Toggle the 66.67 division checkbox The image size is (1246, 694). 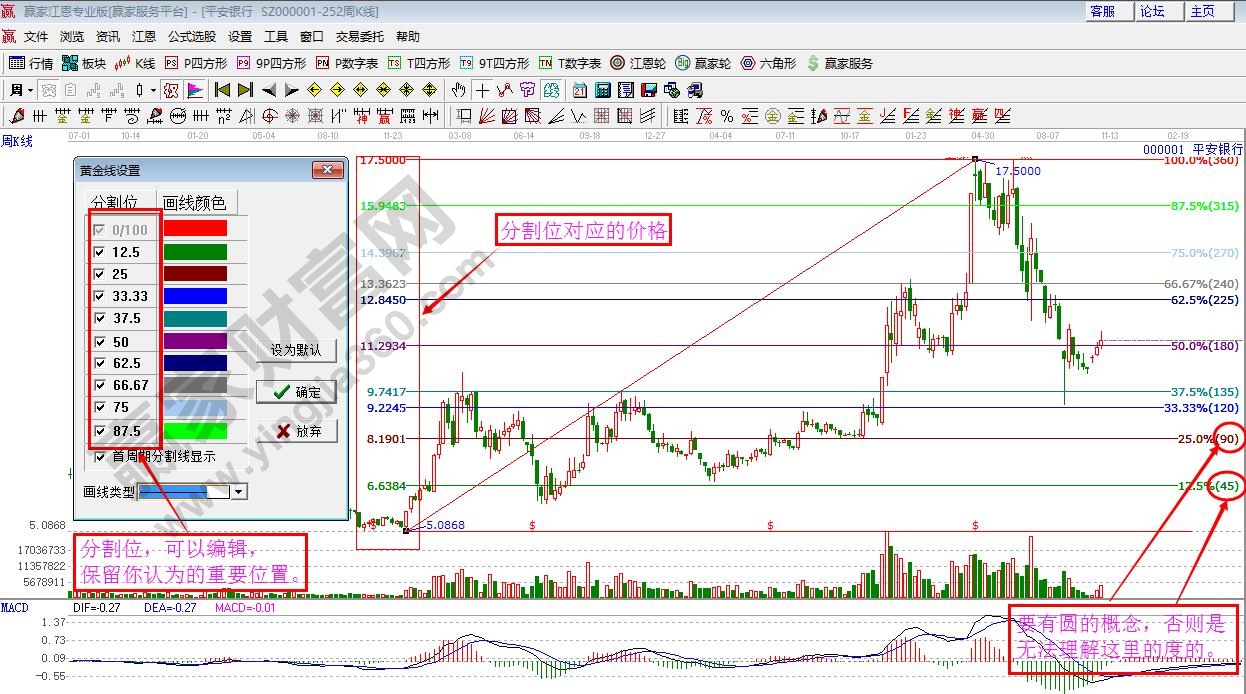(x=99, y=385)
